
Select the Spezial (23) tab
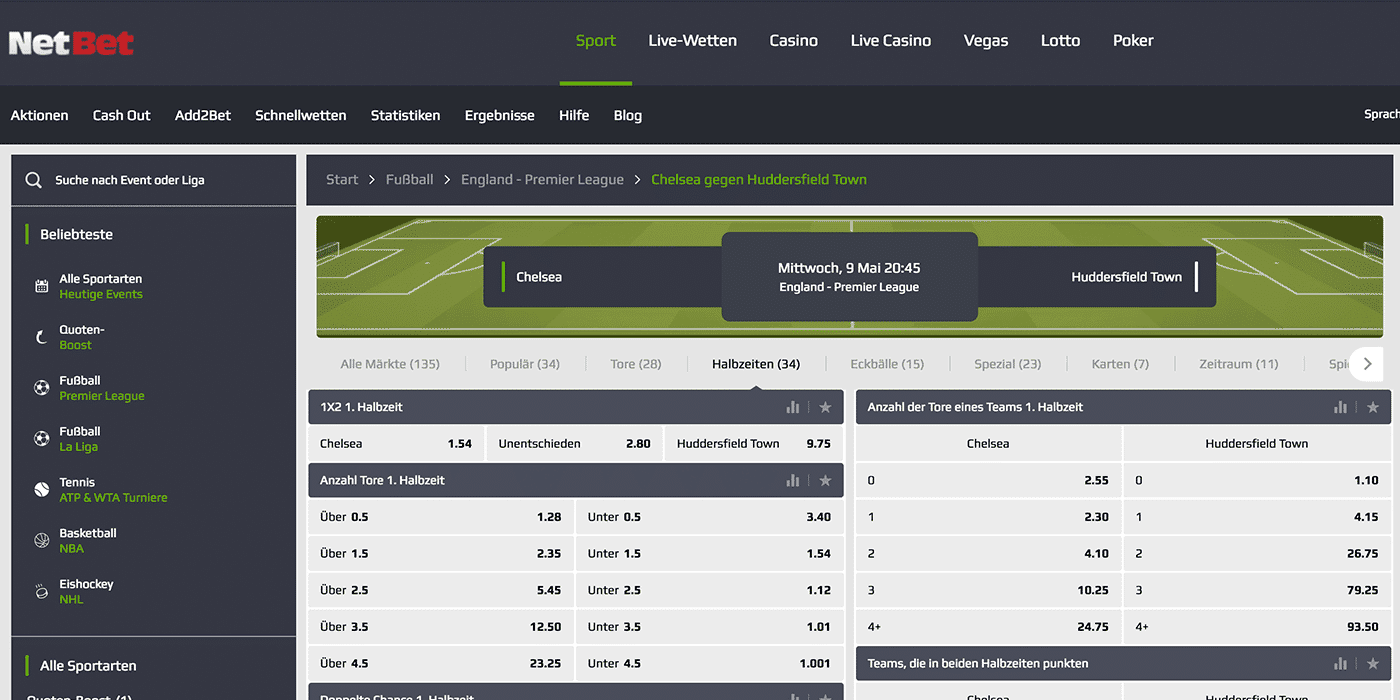1008,364
